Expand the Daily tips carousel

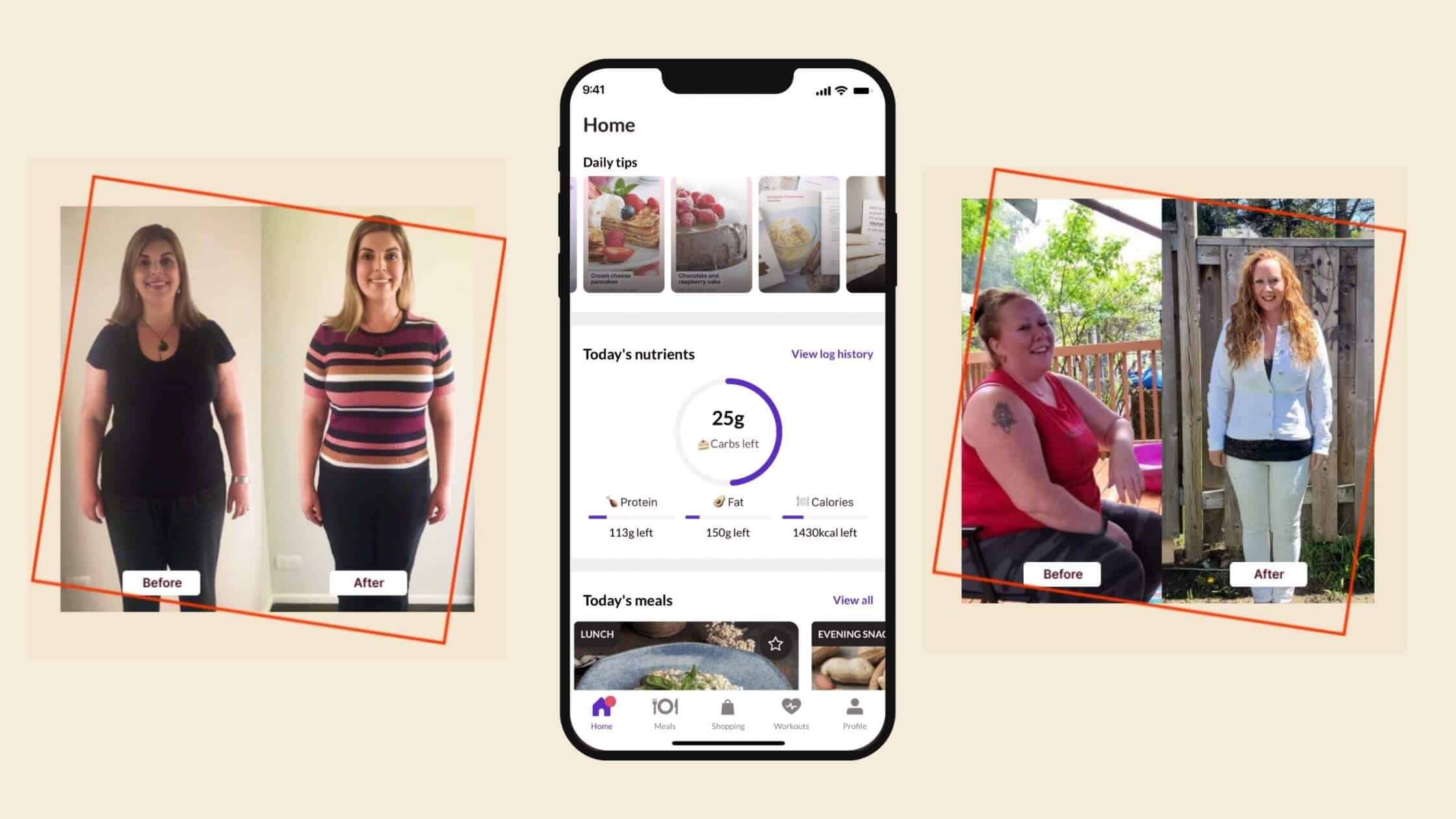[x=610, y=161]
